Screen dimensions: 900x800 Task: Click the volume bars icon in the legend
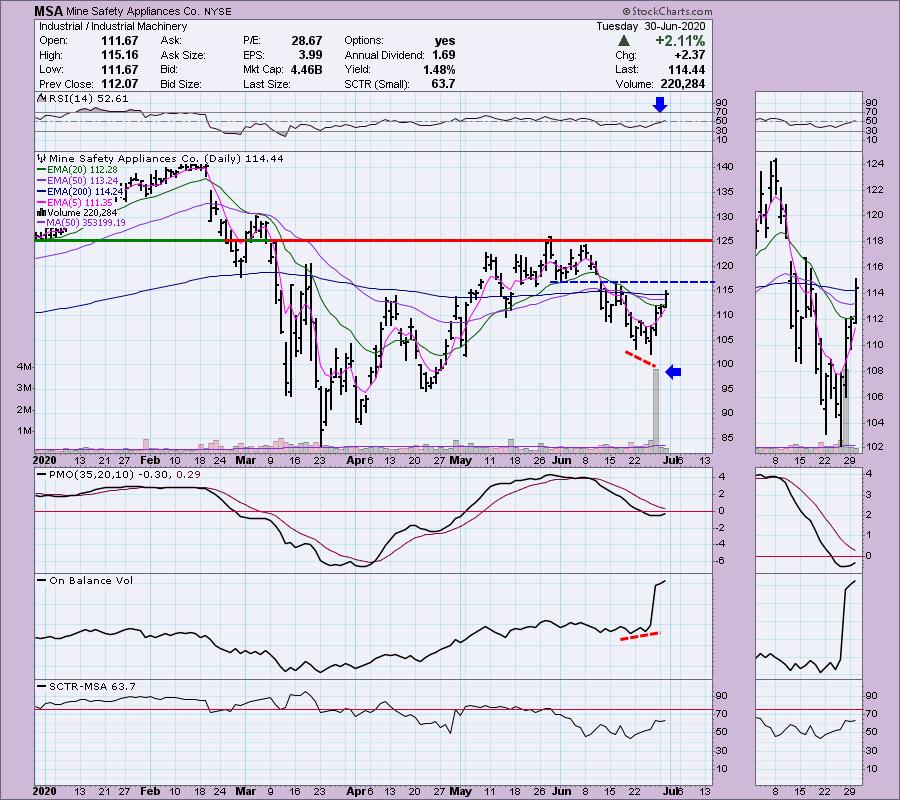41,213
